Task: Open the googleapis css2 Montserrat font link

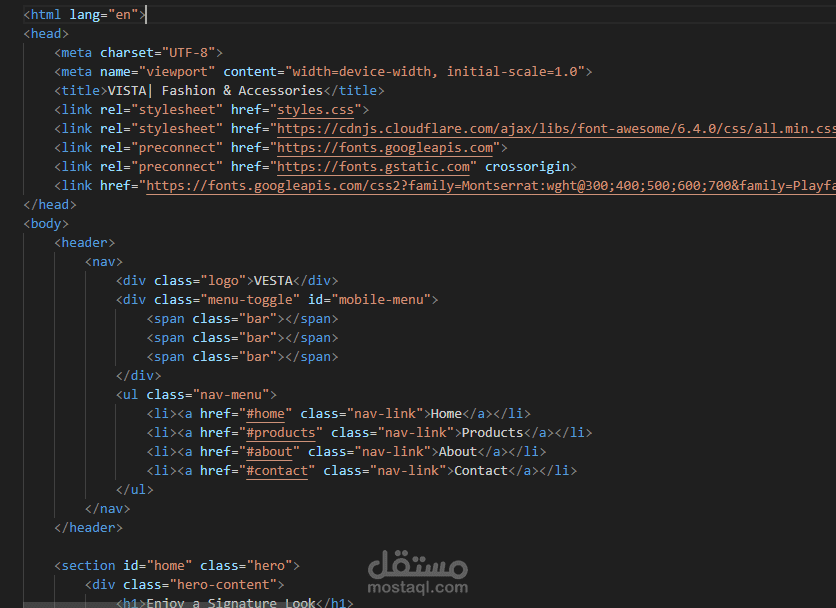Action: (x=491, y=186)
